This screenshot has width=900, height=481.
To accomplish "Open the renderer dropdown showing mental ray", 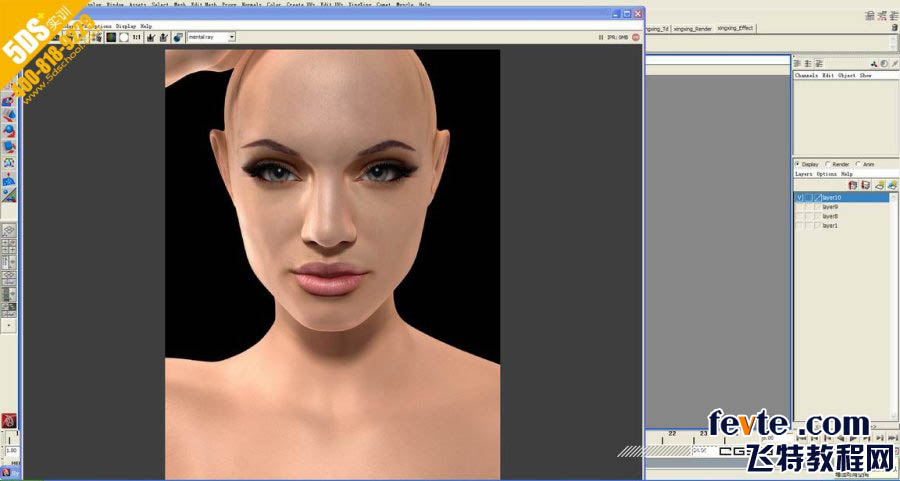I will tap(211, 37).
